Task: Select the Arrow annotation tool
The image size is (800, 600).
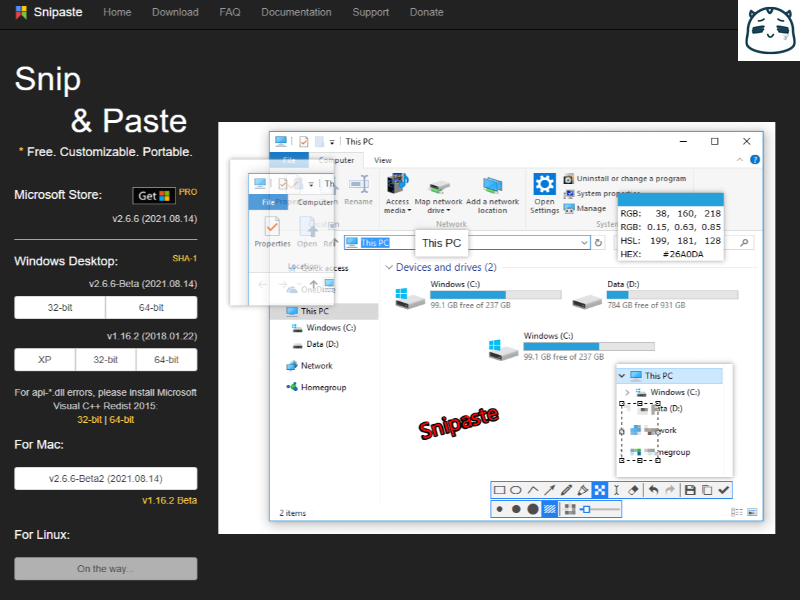Action: (x=549, y=490)
